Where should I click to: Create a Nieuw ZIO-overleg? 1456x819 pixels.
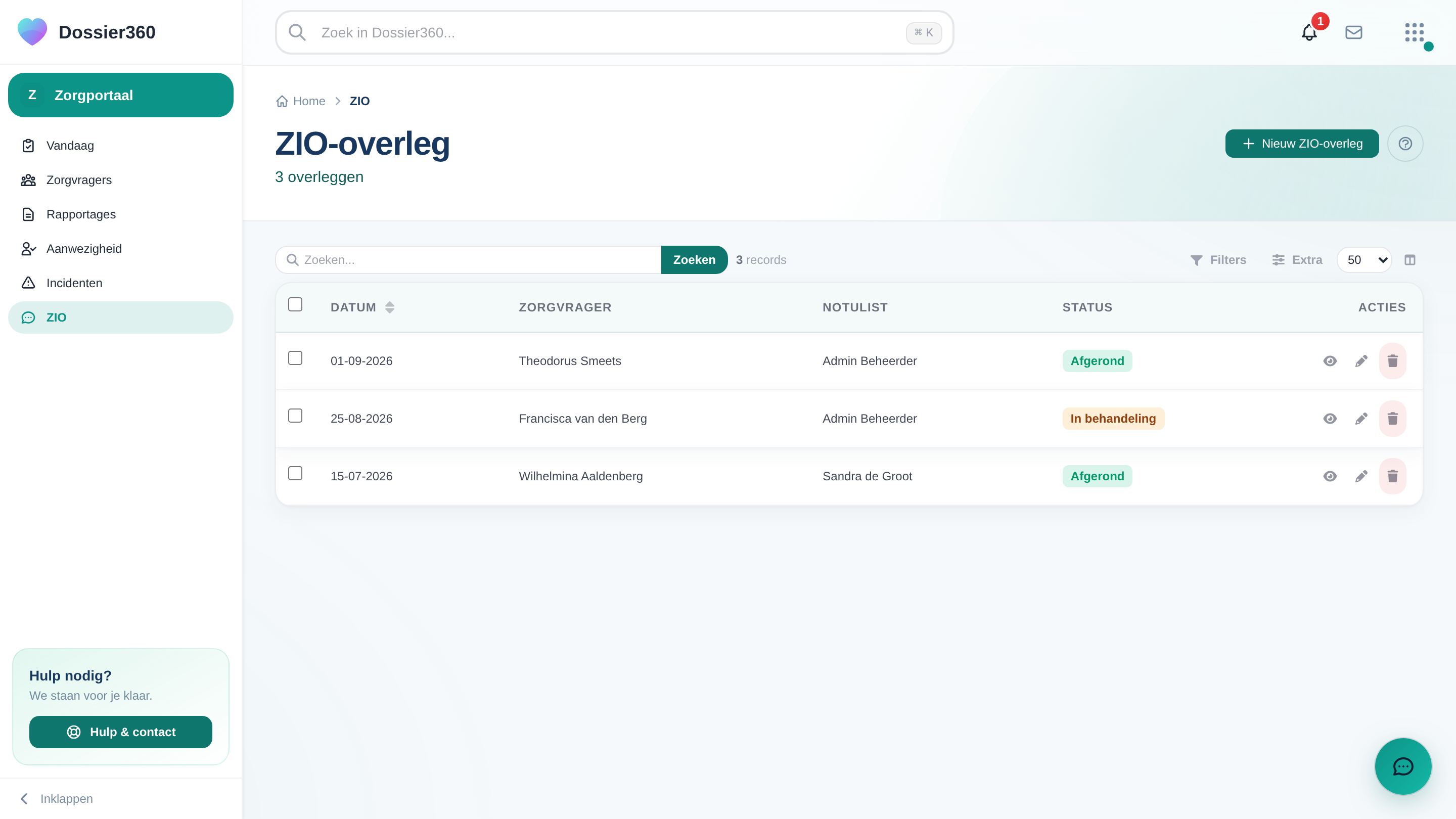(1302, 144)
